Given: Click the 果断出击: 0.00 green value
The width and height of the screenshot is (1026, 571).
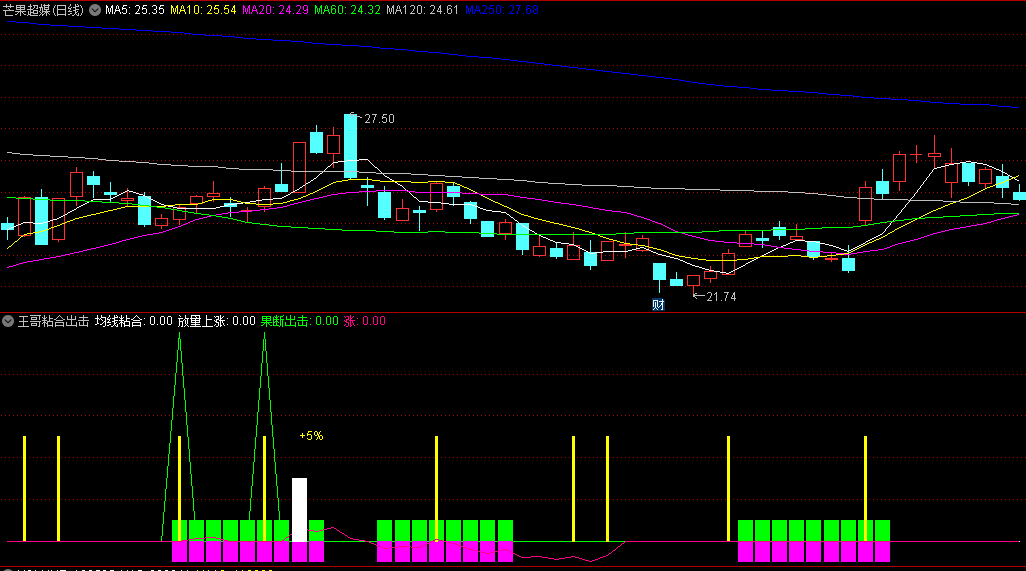Looking at the screenshot, I should pyautogui.click(x=300, y=321).
